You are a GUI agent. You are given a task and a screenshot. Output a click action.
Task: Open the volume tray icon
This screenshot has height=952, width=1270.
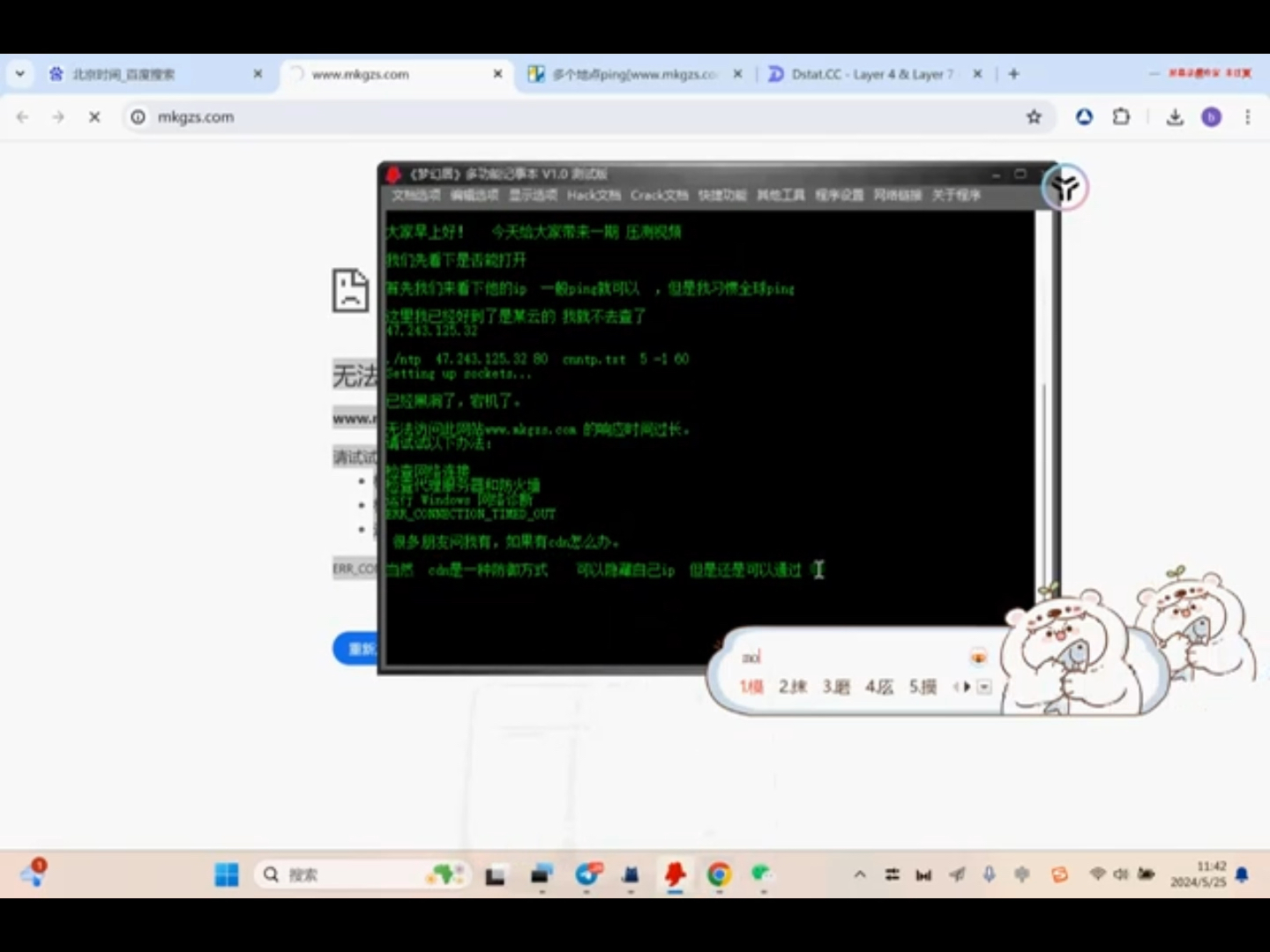tap(1120, 874)
